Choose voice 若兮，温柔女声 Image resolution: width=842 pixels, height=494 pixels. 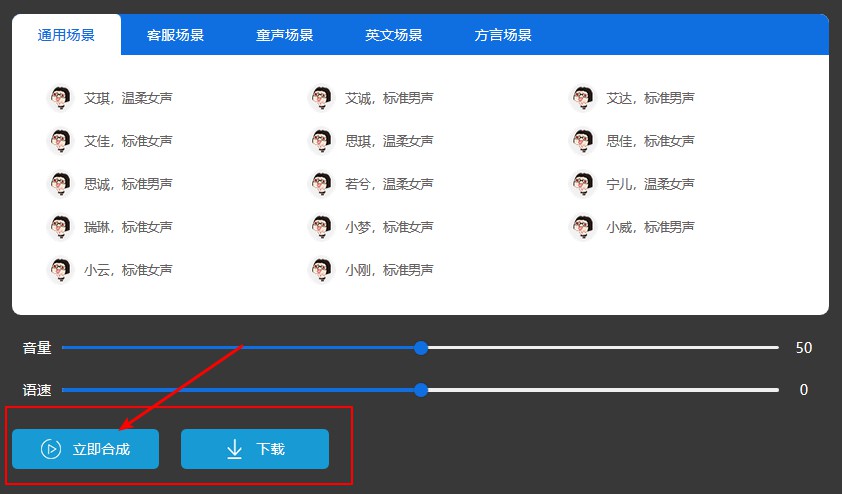tap(389, 184)
